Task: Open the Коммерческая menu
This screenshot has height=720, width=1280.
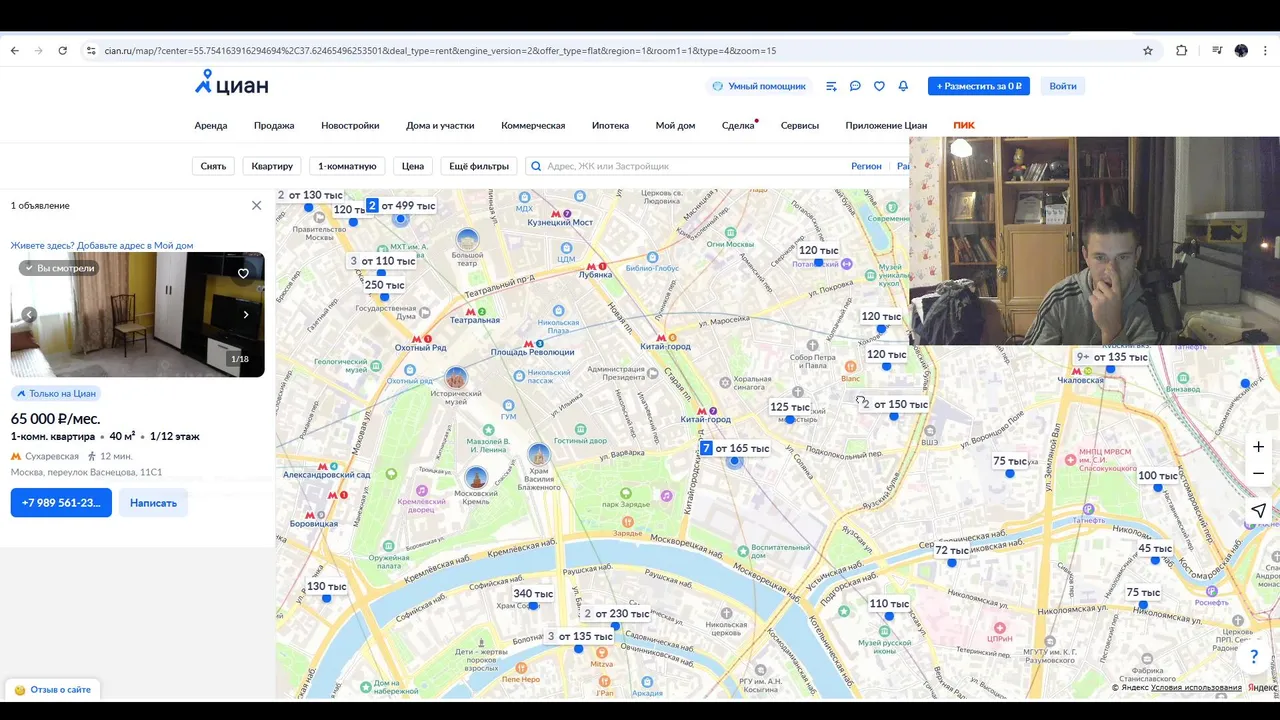Action: pos(533,125)
